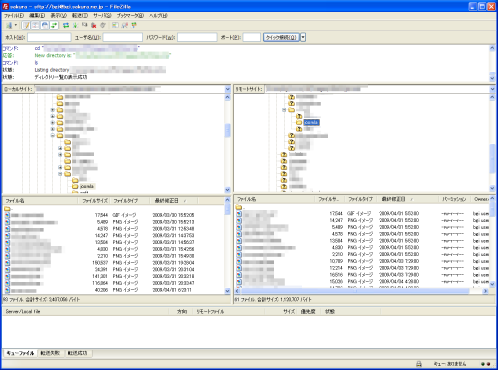
Task: Select remote file row with size 16,516
Action: (362, 275)
